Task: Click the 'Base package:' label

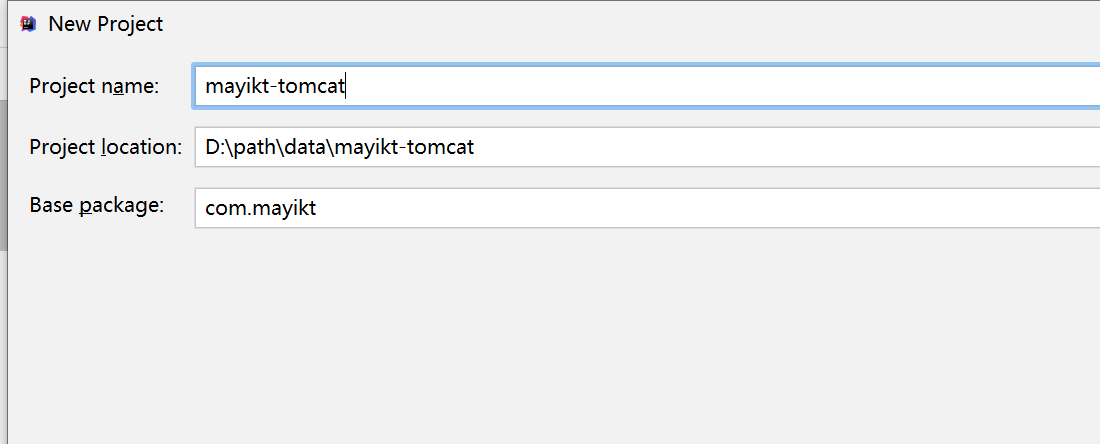Action: [x=96, y=206]
